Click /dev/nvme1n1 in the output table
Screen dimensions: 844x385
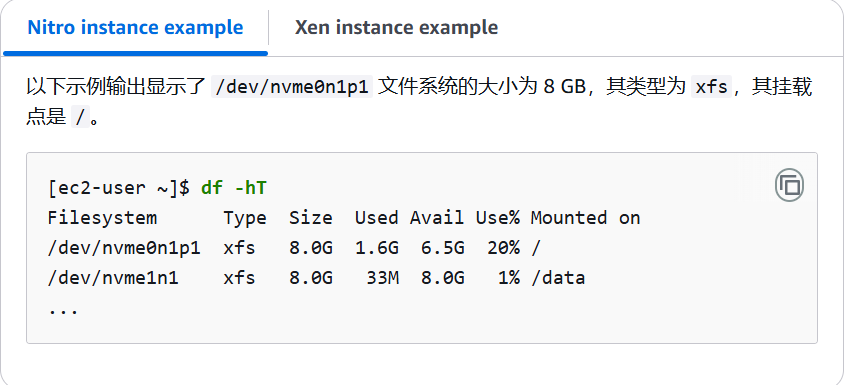click(113, 278)
